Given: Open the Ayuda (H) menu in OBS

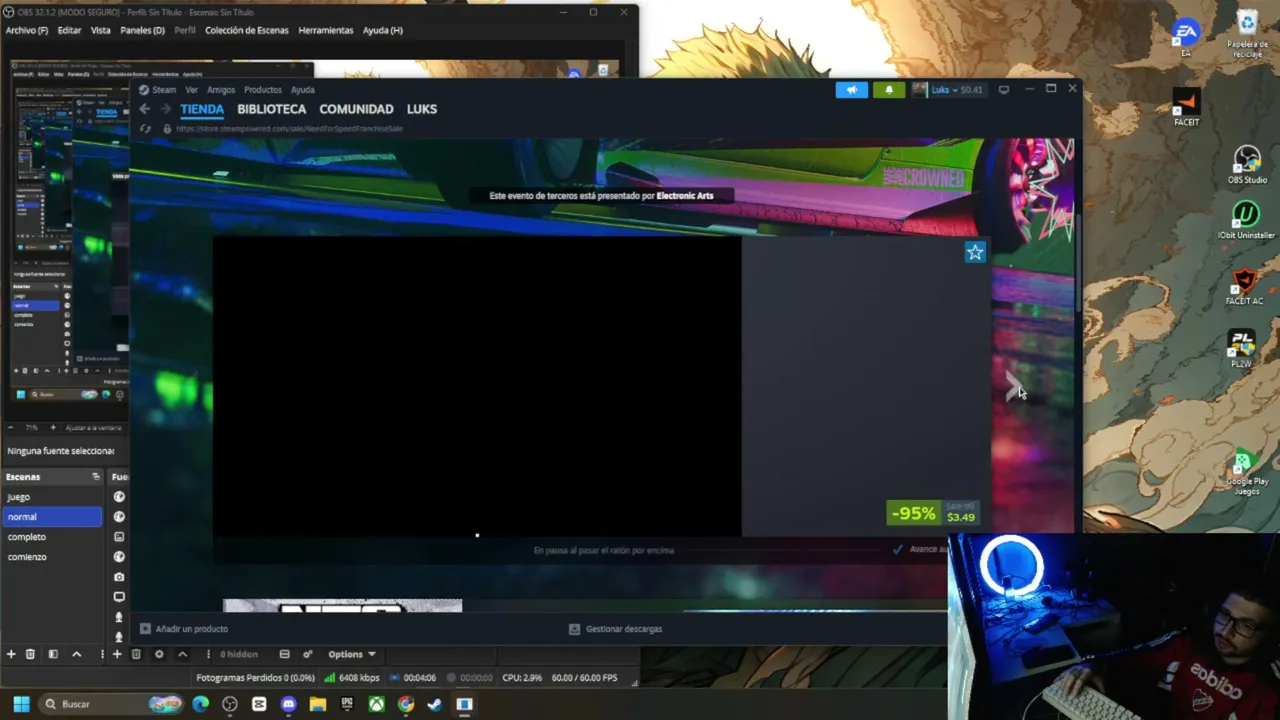Looking at the screenshot, I should click(383, 30).
